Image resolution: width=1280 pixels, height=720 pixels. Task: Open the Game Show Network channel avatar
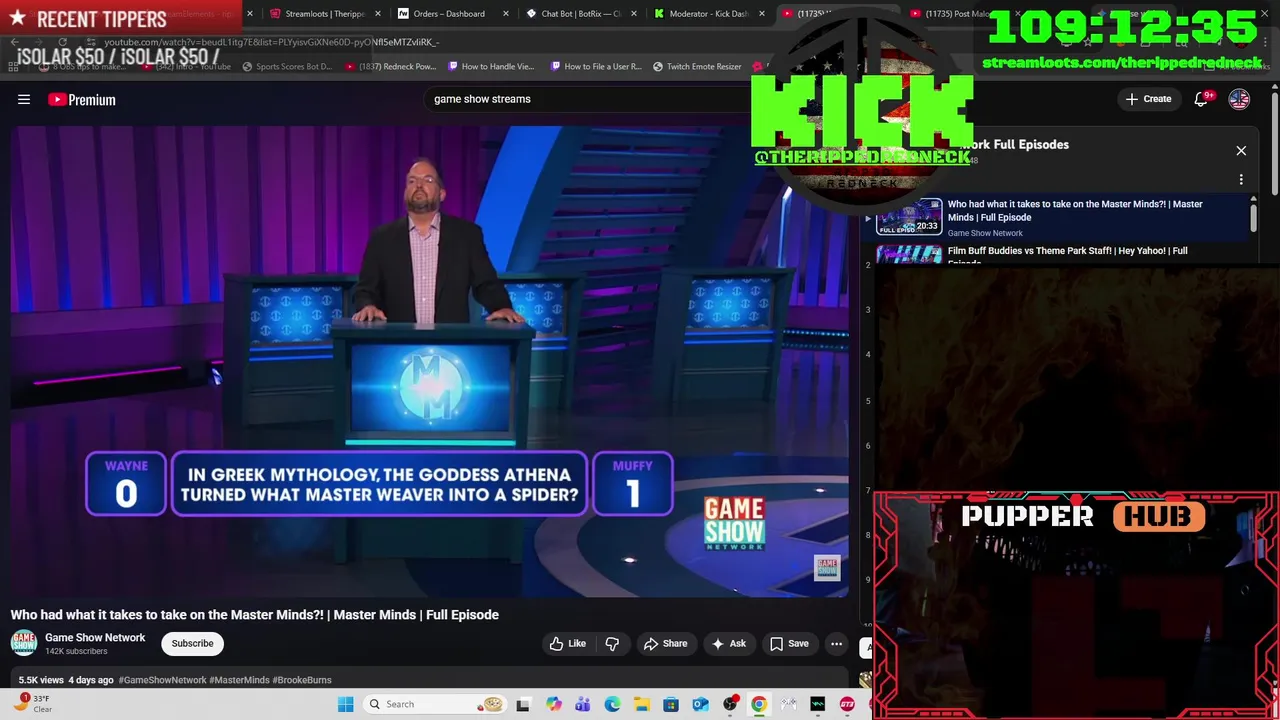click(x=24, y=644)
